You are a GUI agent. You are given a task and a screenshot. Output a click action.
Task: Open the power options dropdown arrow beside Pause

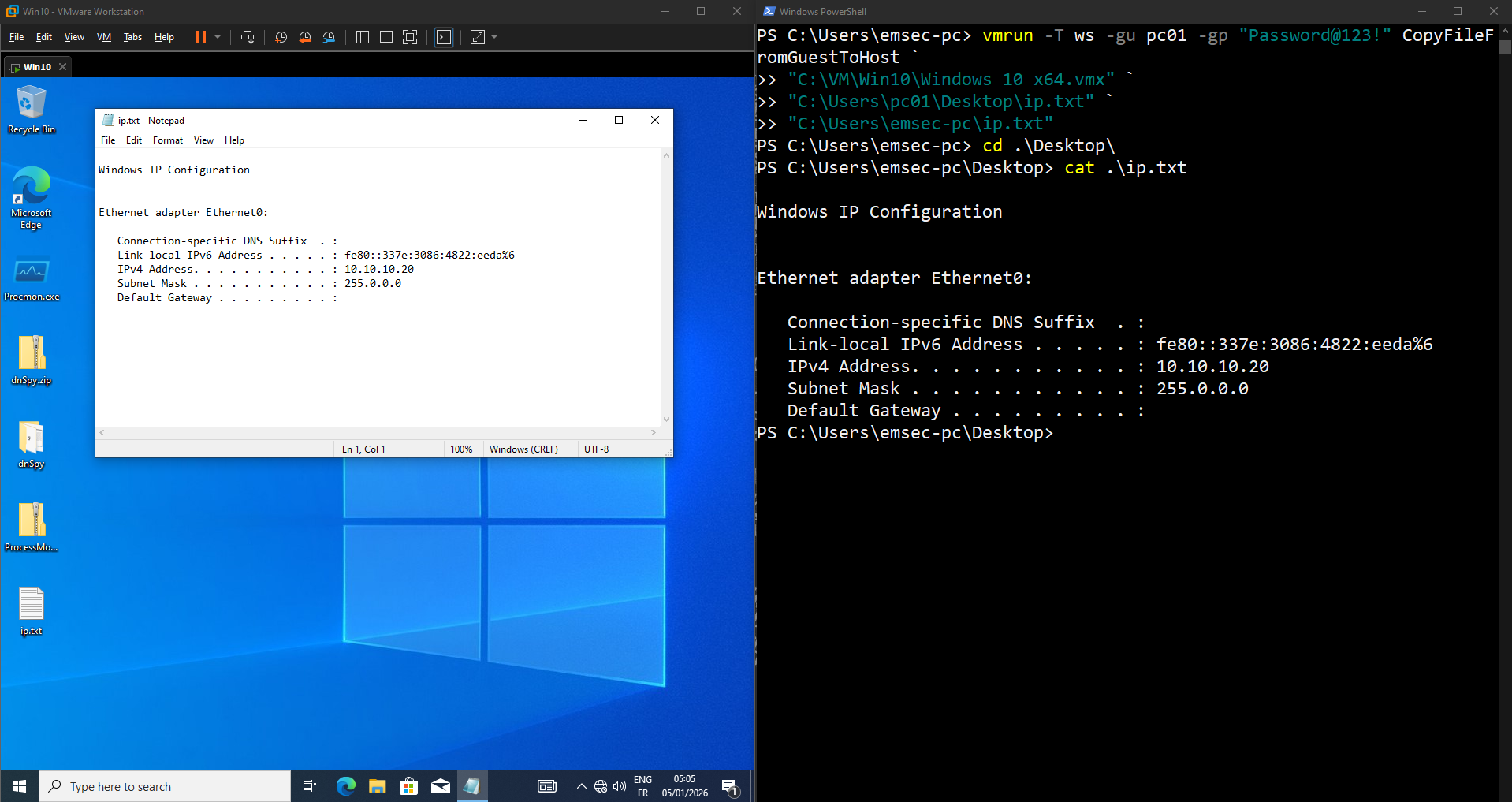tap(218, 37)
